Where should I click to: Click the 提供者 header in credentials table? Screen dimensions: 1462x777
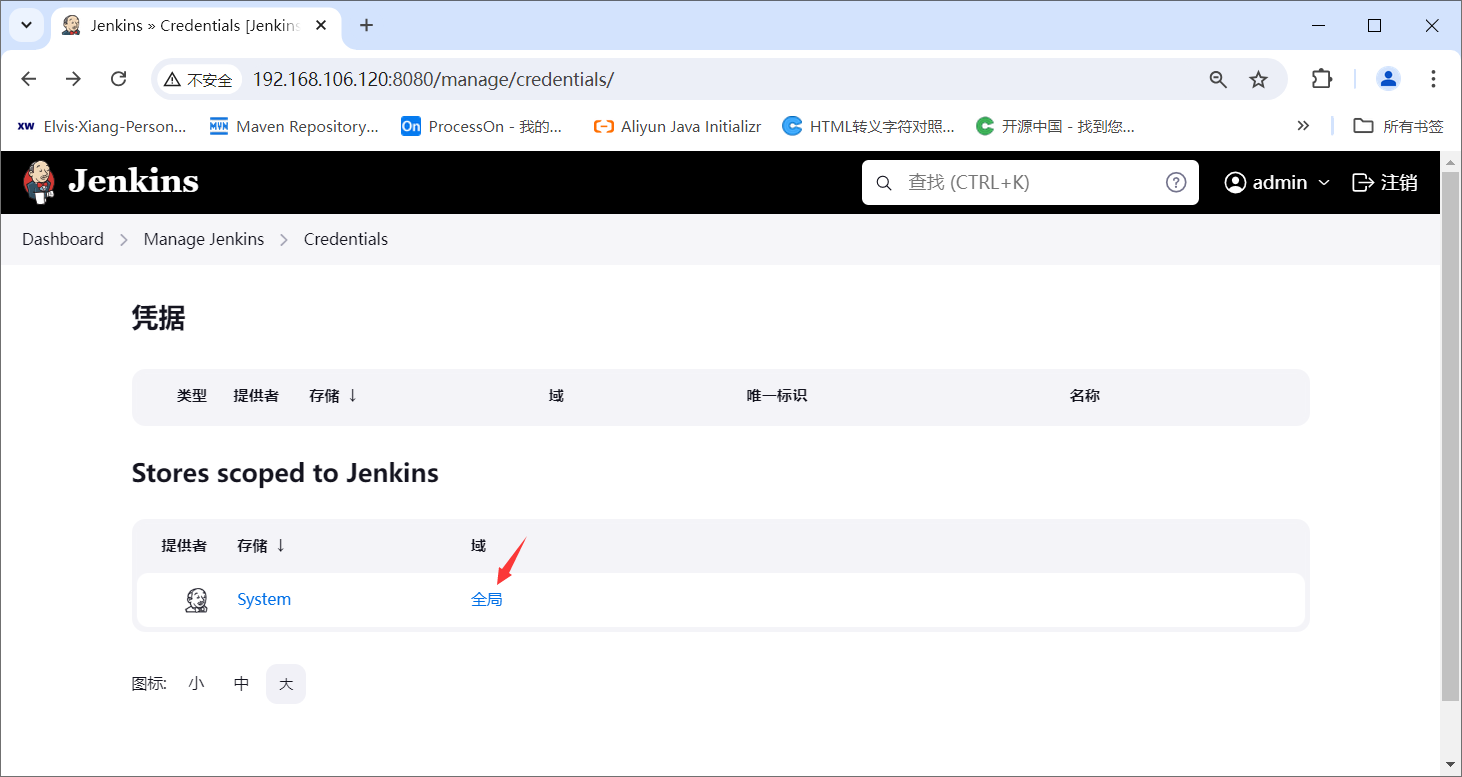(x=256, y=396)
